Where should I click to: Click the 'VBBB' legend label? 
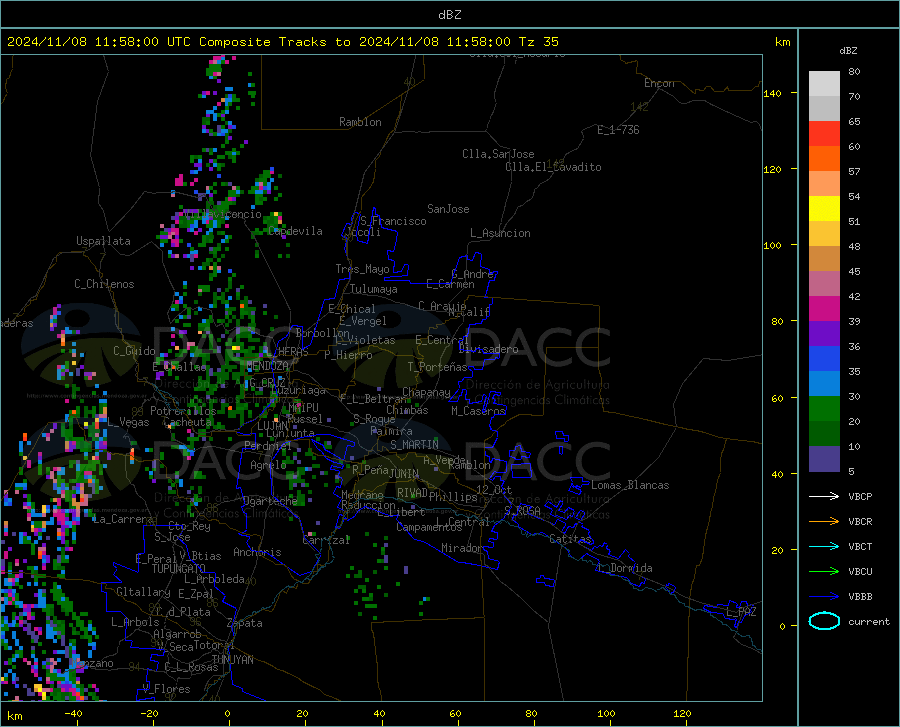click(860, 597)
